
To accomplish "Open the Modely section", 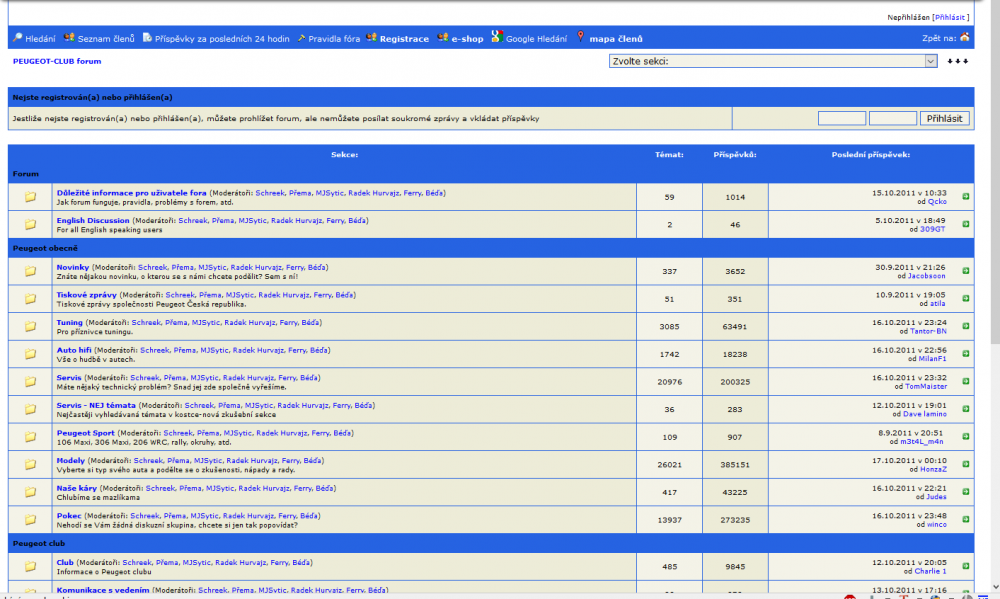I will click(71, 461).
